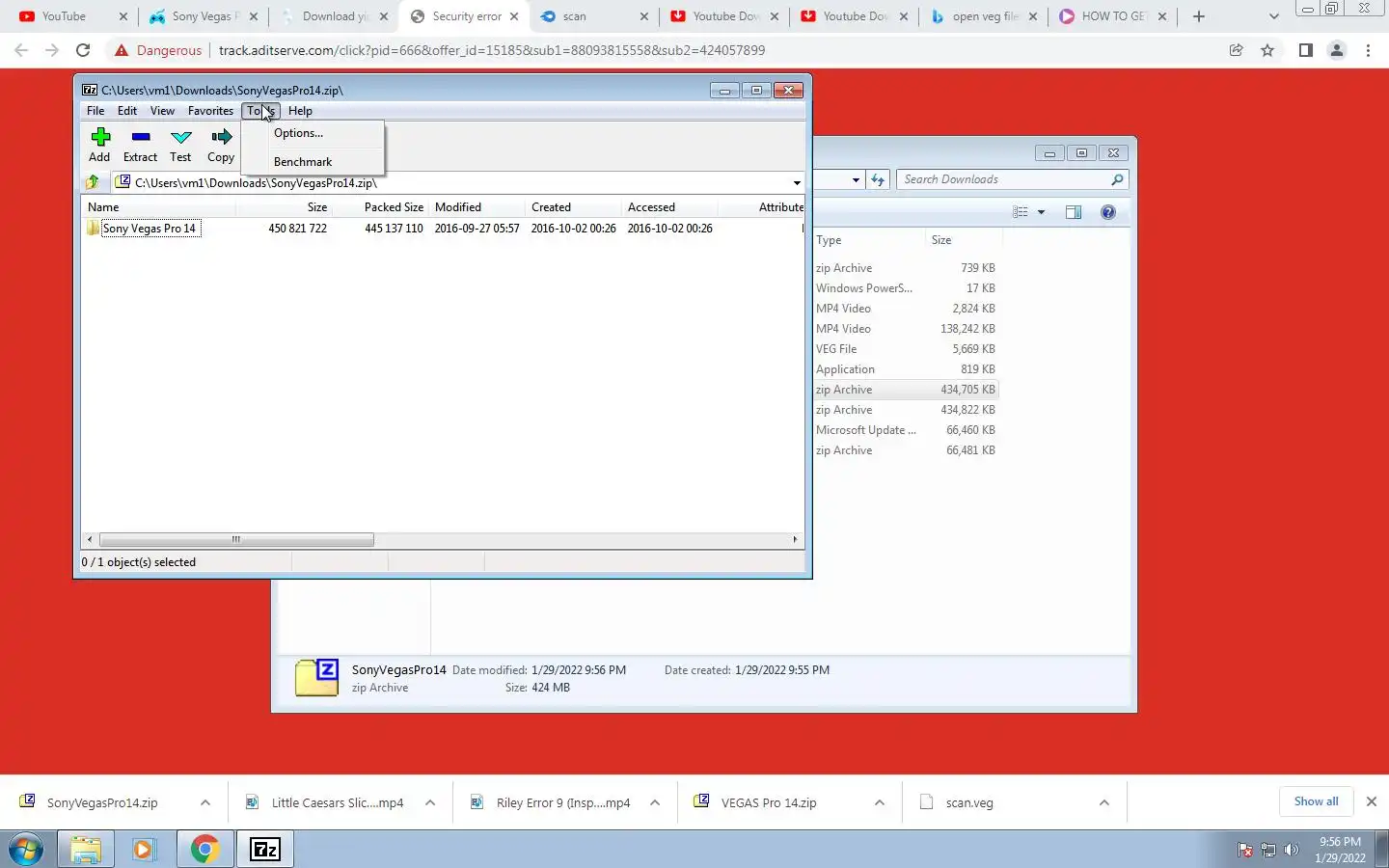Image resolution: width=1389 pixels, height=868 pixels.
Task: Switch to the open veg file tab
Action: pos(982,16)
